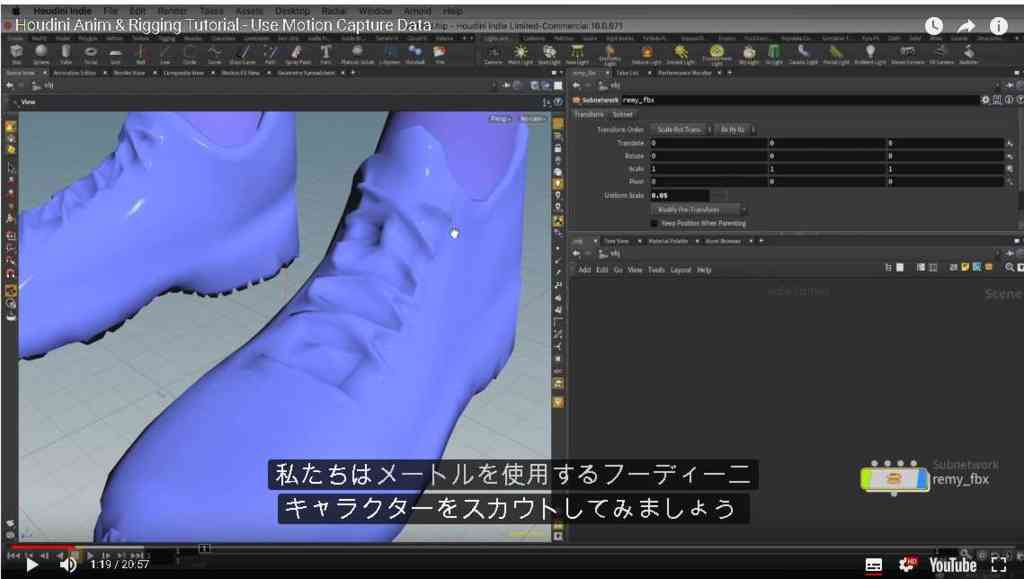Screen dimensions: 1024x579
Task: Mute the video volume
Action: pyautogui.click(x=68, y=565)
